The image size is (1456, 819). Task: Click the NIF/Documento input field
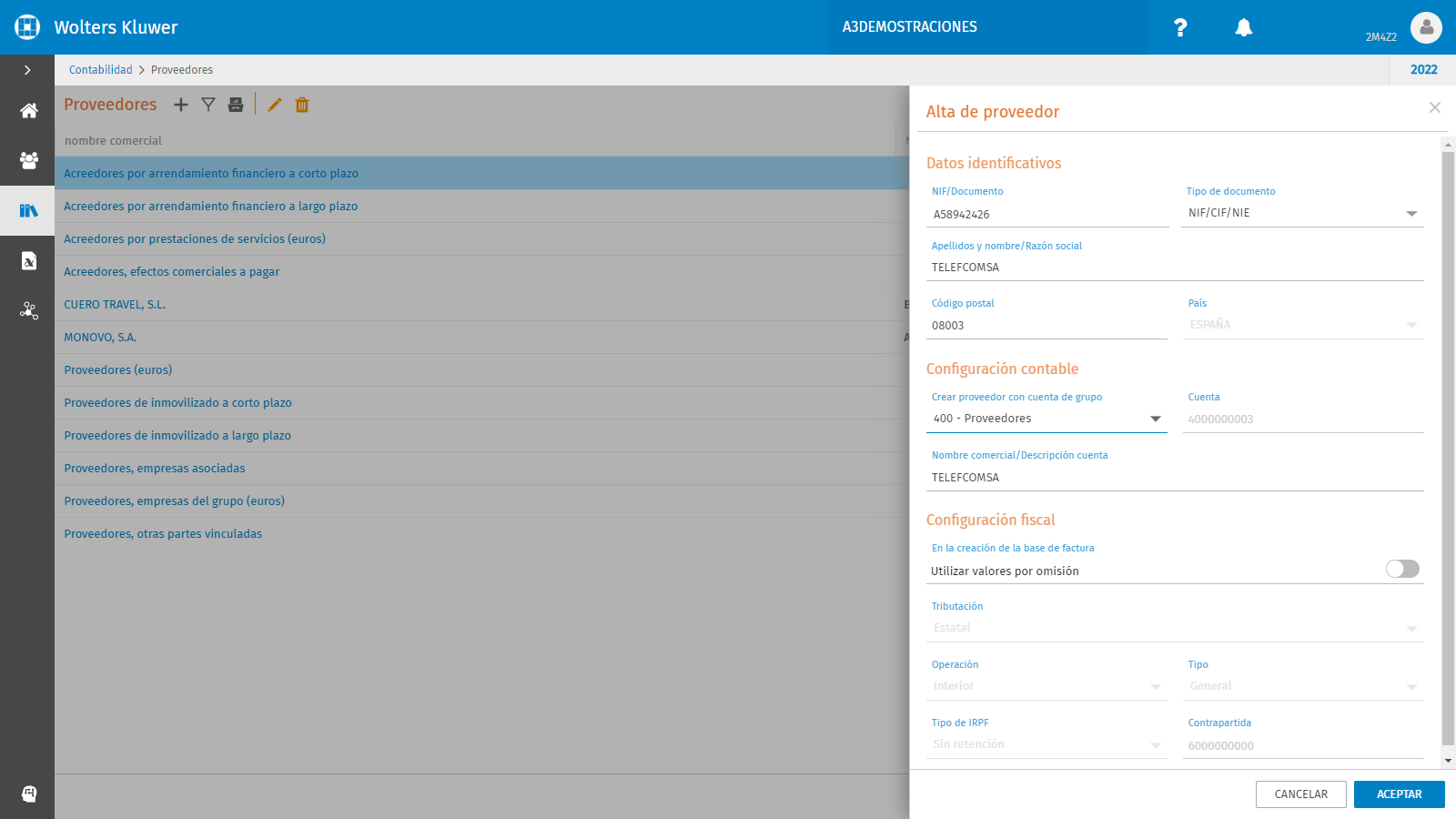point(1046,215)
